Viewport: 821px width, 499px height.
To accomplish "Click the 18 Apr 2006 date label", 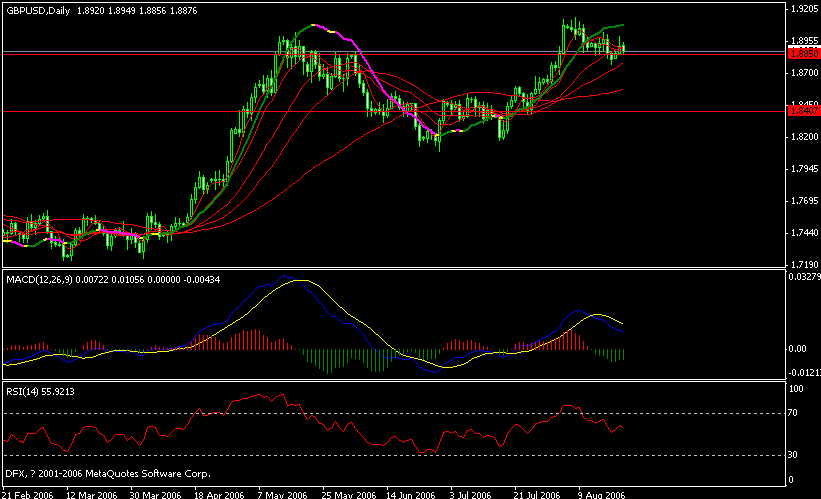I will [x=219, y=495].
